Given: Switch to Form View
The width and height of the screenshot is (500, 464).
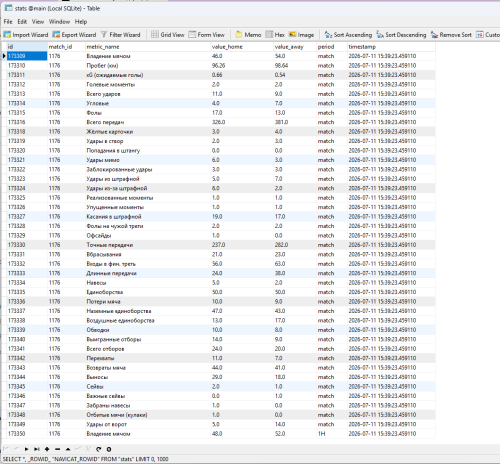Looking at the screenshot, I should [x=207, y=35].
